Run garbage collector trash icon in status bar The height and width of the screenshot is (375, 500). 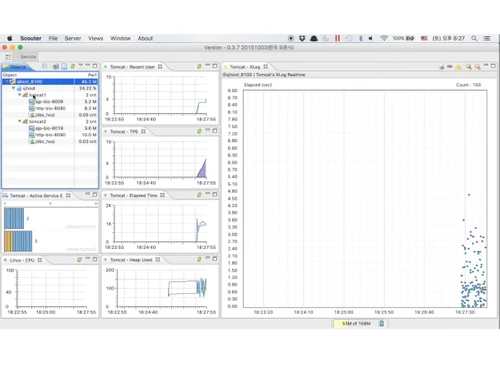pyautogui.click(x=382, y=323)
